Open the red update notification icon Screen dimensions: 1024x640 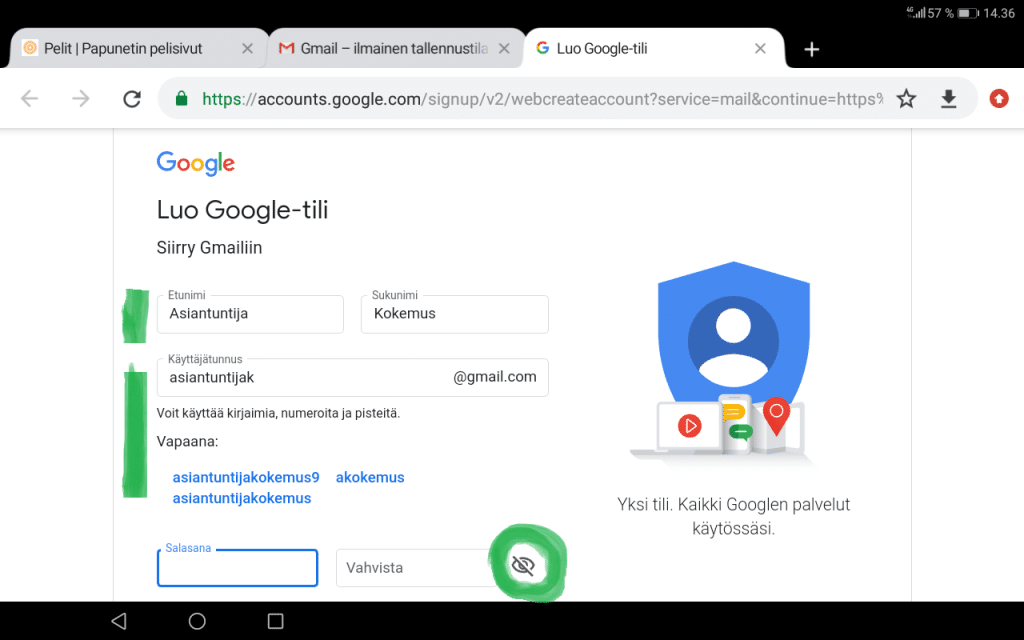999,99
